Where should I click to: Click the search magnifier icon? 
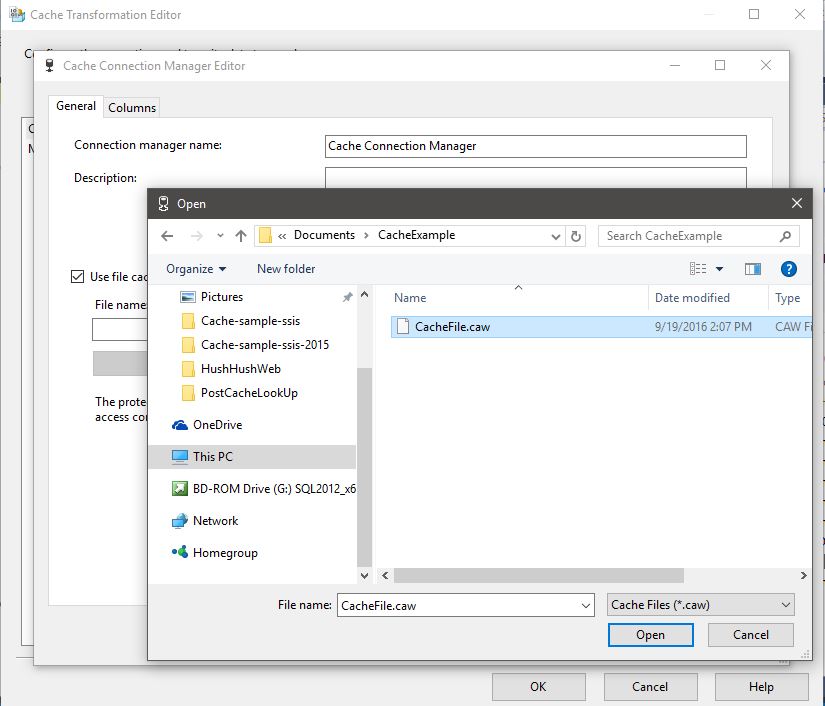(785, 236)
